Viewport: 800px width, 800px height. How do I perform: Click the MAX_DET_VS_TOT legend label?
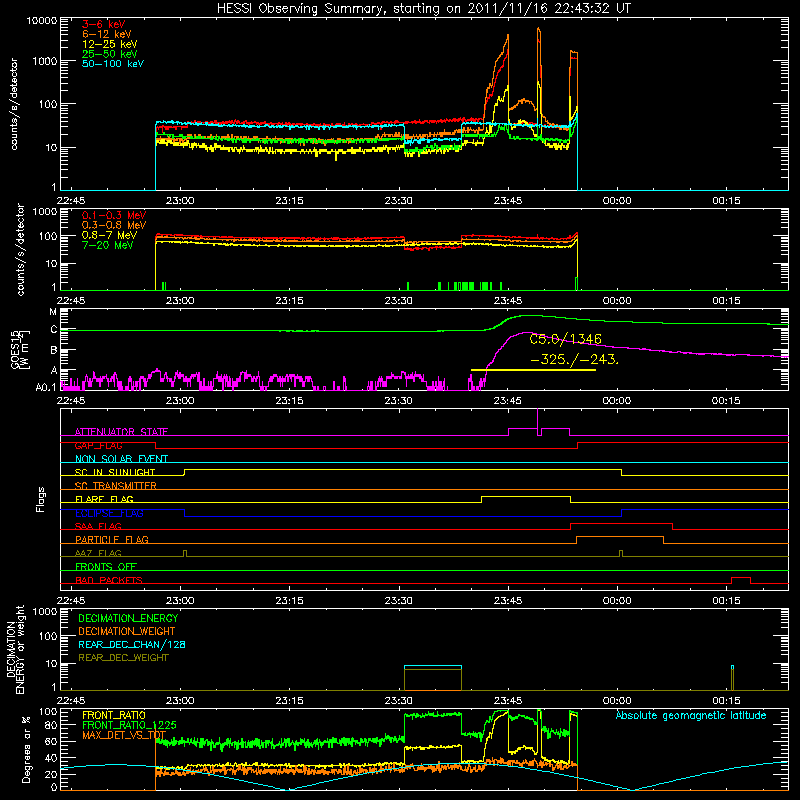pyautogui.click(x=124, y=735)
